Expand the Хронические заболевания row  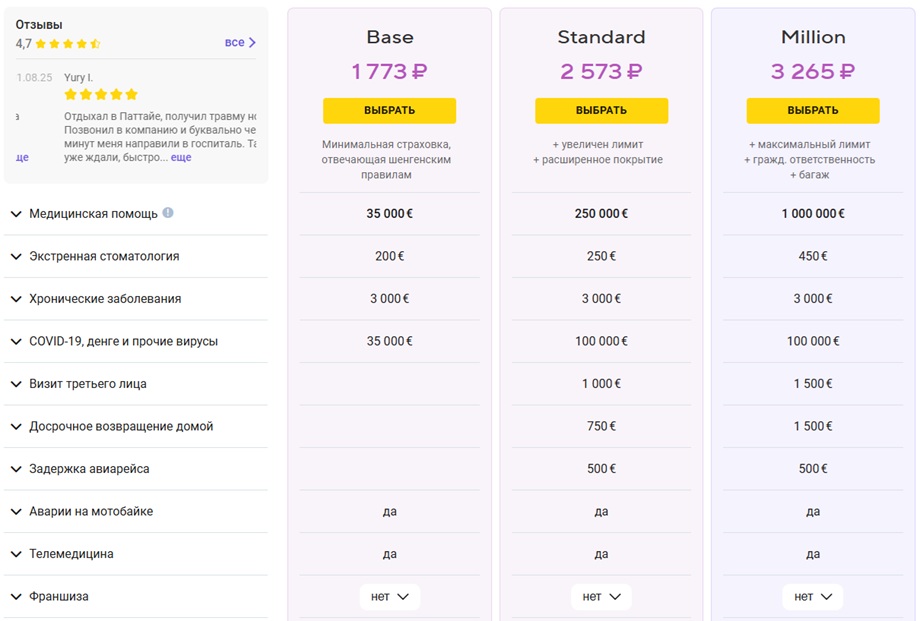coord(136,299)
